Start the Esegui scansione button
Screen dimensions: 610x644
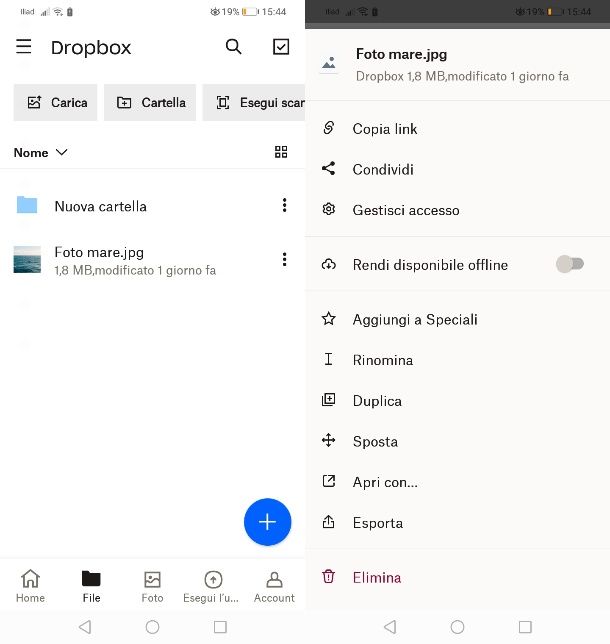pyautogui.click(x=254, y=103)
